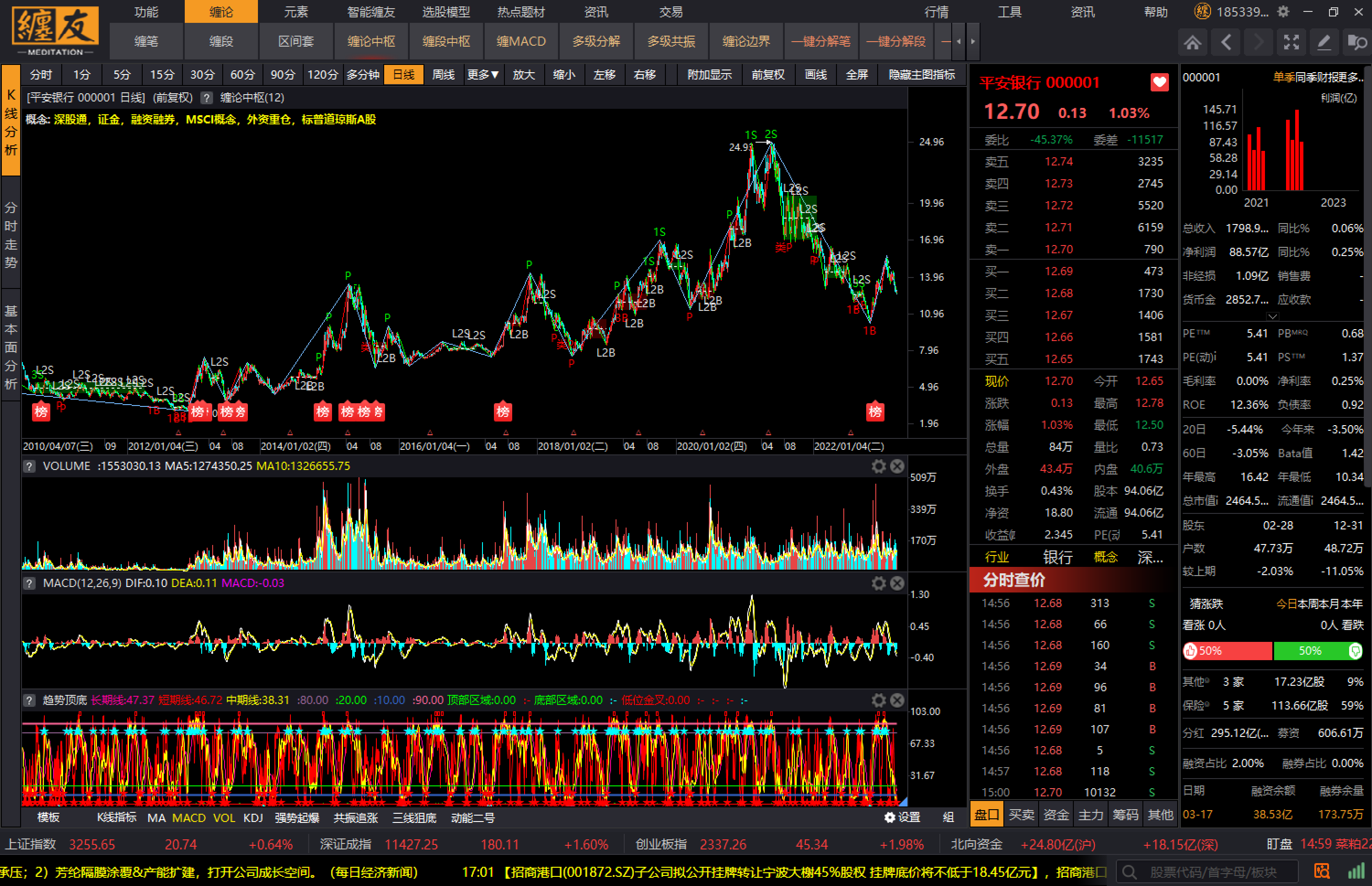Click the help question mark beside 趋势顶底
The height and width of the screenshot is (886, 1372).
[x=29, y=700]
